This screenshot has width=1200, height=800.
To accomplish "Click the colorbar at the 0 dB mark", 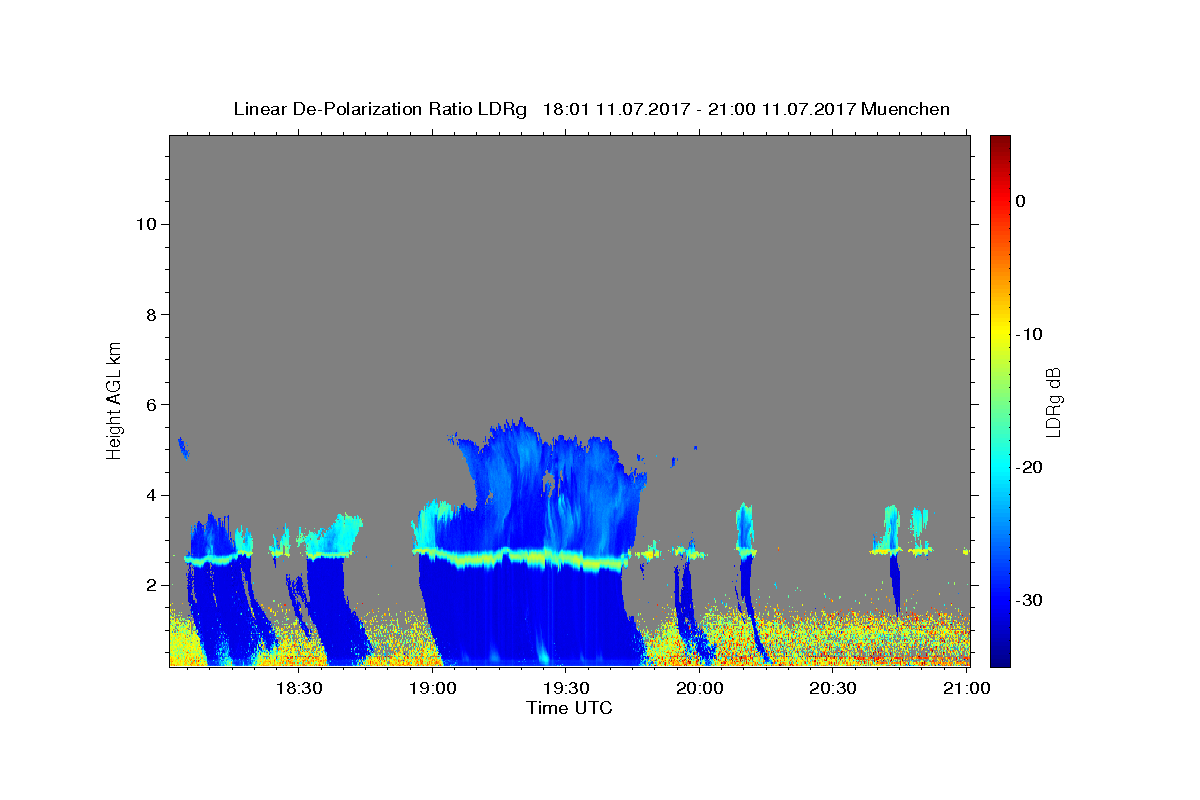I will pyautogui.click(x=1000, y=201).
